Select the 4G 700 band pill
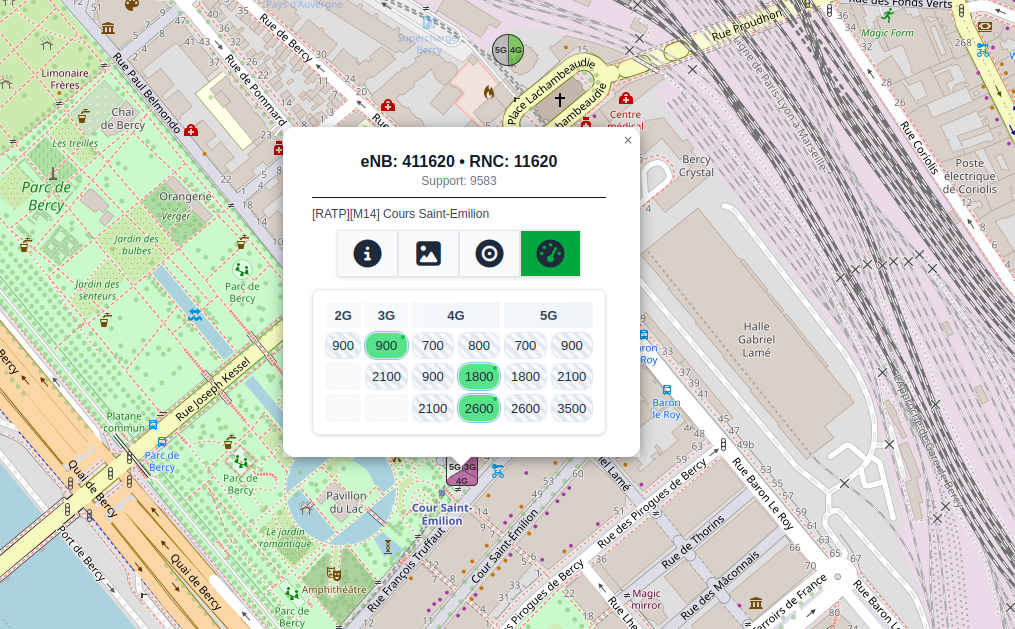The height and width of the screenshot is (629, 1015). click(433, 346)
